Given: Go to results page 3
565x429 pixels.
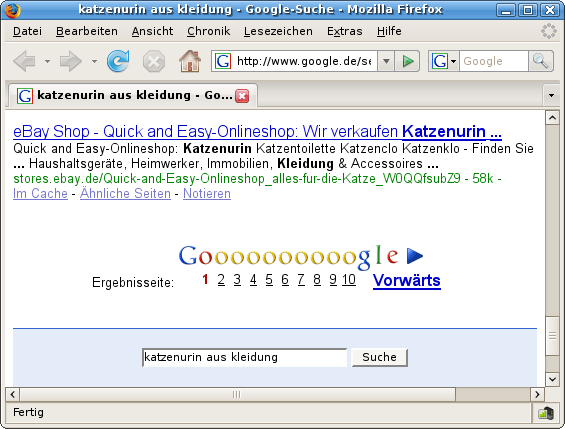Looking at the screenshot, I should coord(237,280).
